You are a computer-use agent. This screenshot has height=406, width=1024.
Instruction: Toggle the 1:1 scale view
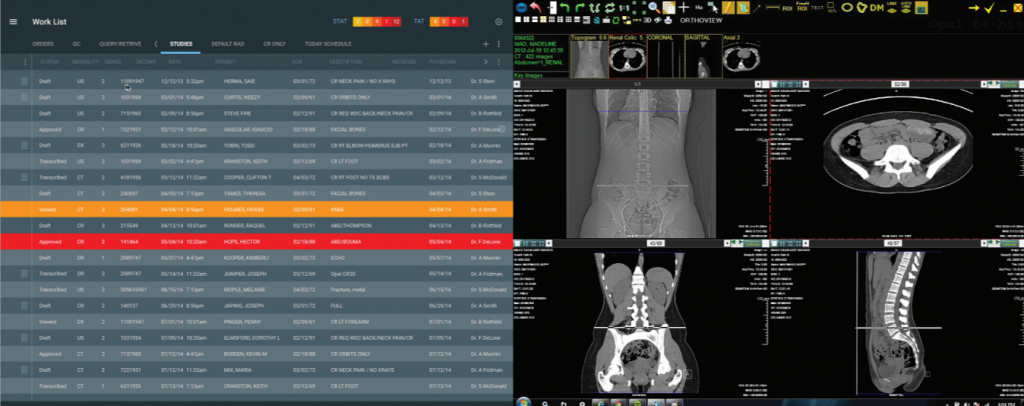pyautogui.click(x=625, y=8)
